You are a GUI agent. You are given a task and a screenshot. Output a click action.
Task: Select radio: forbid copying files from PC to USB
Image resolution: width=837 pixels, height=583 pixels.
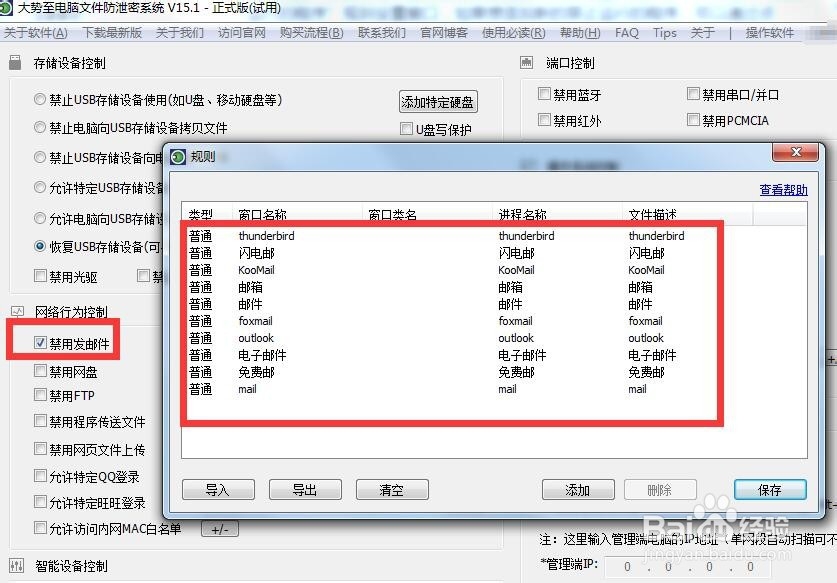coord(40,128)
